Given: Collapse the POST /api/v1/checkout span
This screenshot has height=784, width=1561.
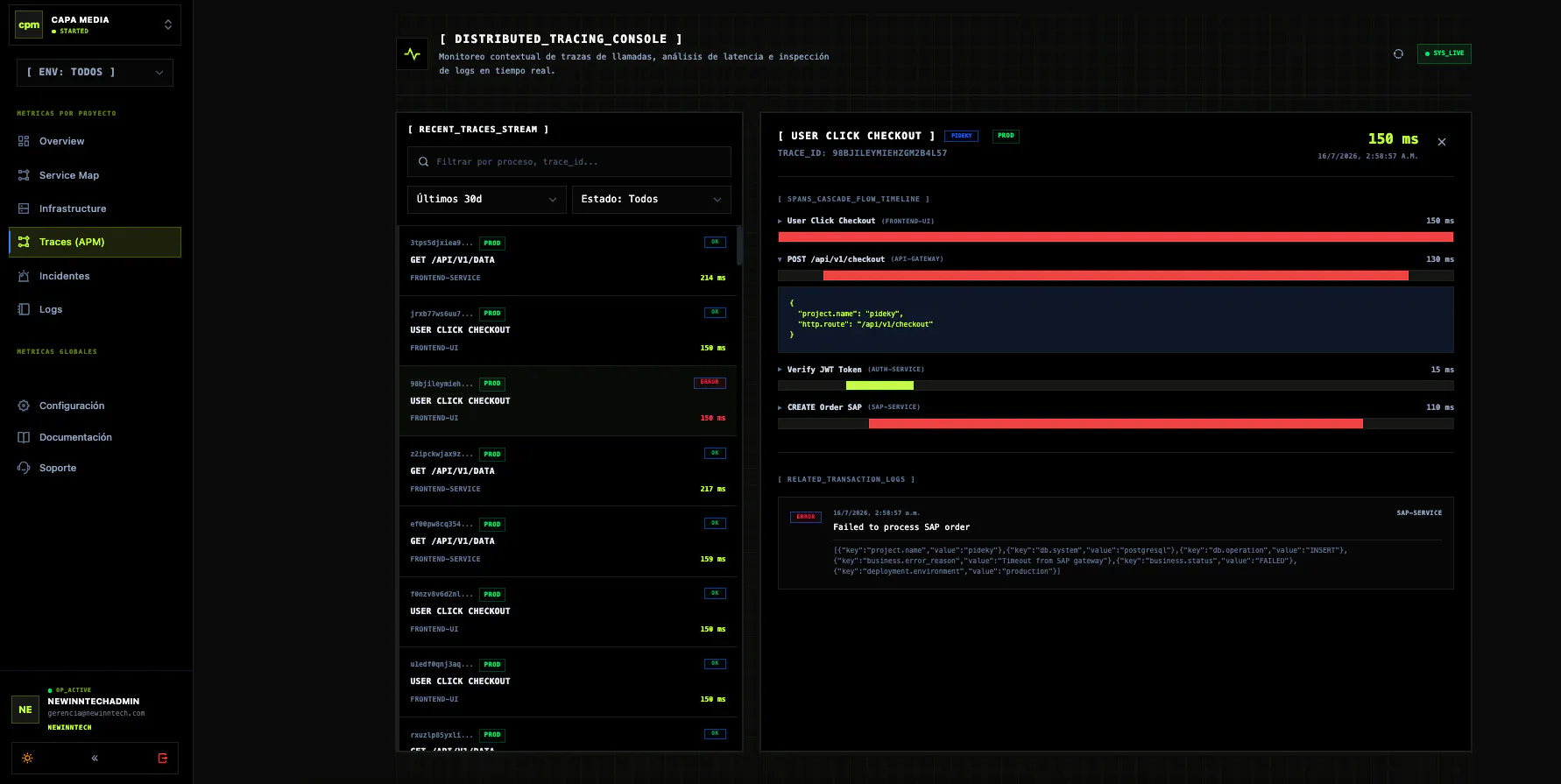Looking at the screenshot, I should click(780, 260).
